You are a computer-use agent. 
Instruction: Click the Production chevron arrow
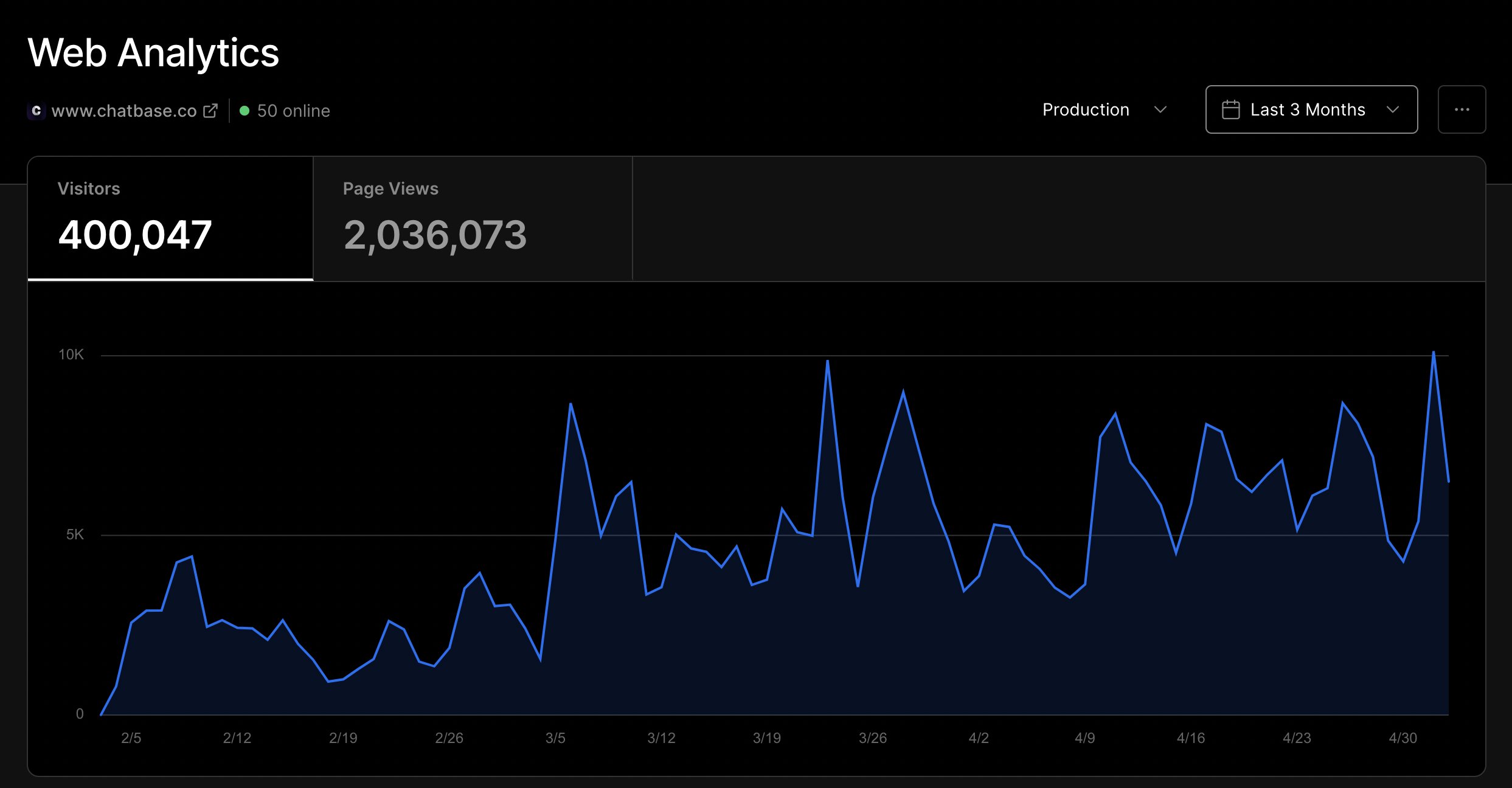(x=1160, y=110)
